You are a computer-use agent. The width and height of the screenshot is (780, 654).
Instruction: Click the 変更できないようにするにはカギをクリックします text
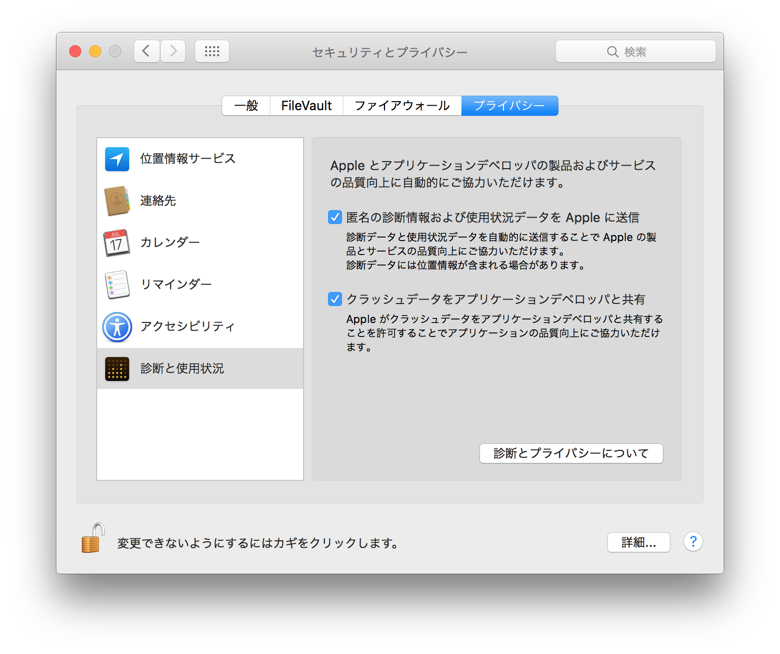tap(258, 543)
